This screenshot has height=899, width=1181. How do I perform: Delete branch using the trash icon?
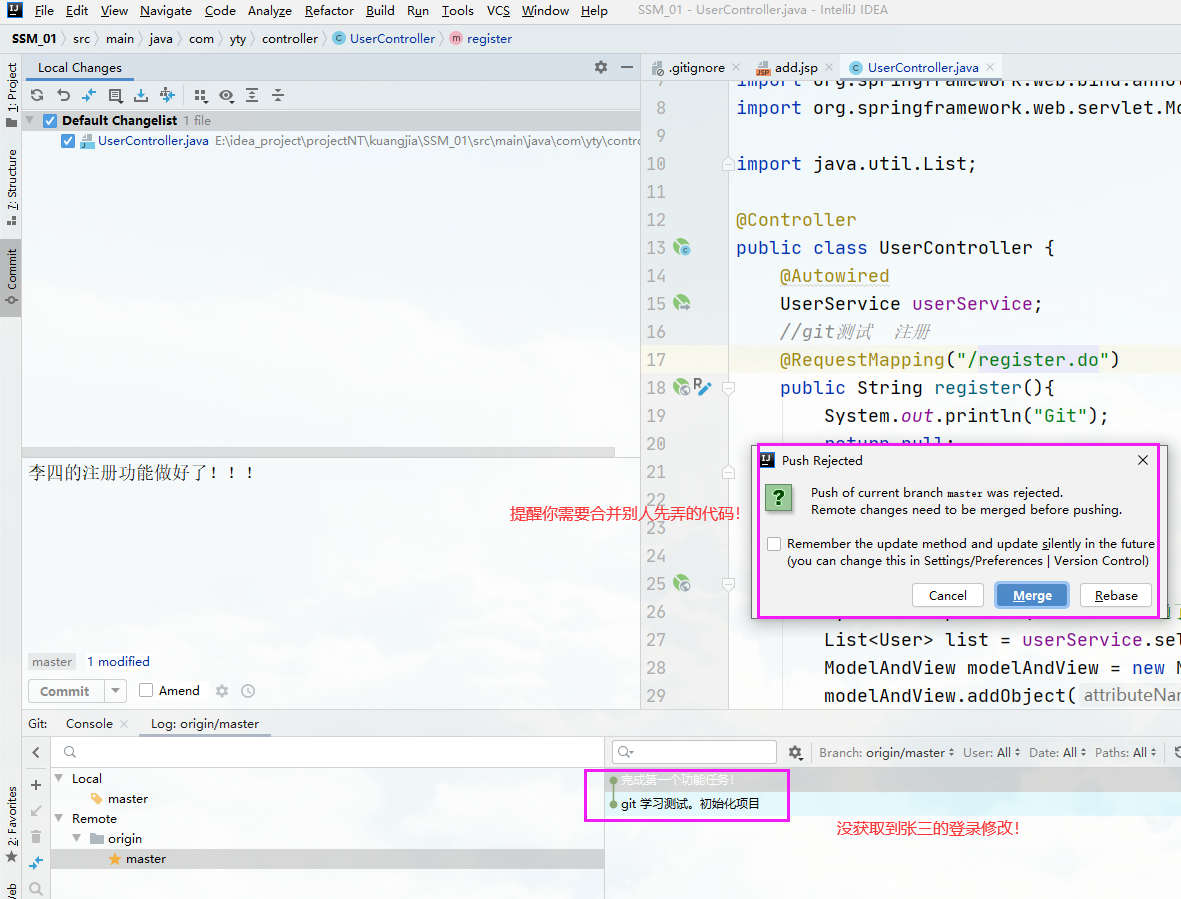click(x=35, y=836)
